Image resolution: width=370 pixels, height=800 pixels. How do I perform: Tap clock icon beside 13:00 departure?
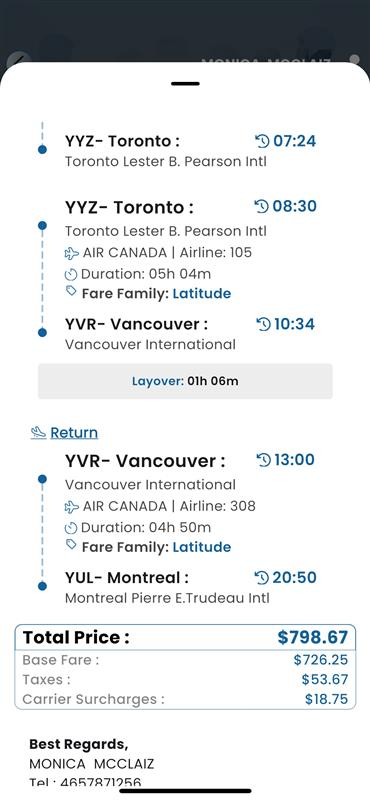click(263, 460)
